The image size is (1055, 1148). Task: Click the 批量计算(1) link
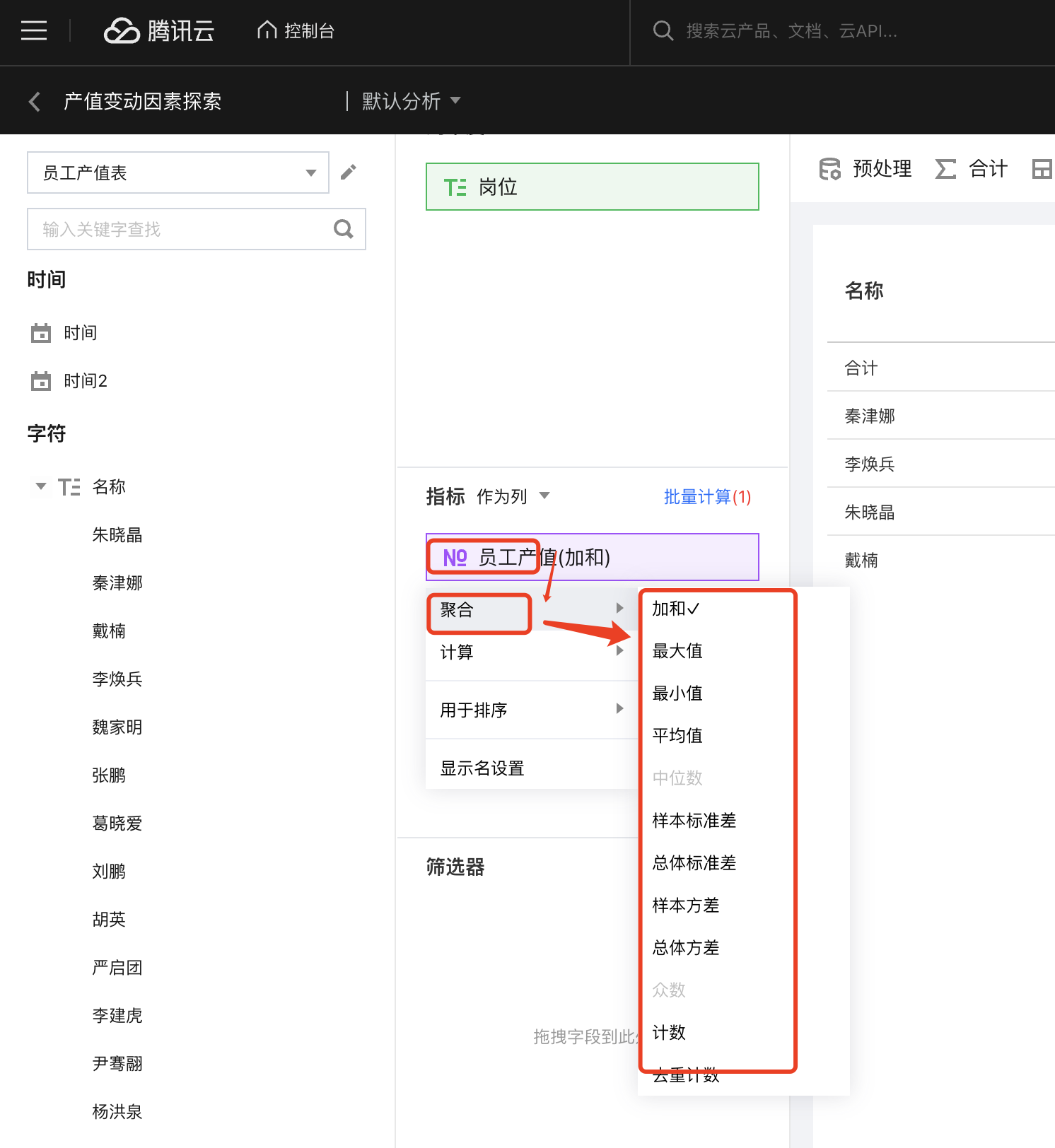[x=706, y=497]
